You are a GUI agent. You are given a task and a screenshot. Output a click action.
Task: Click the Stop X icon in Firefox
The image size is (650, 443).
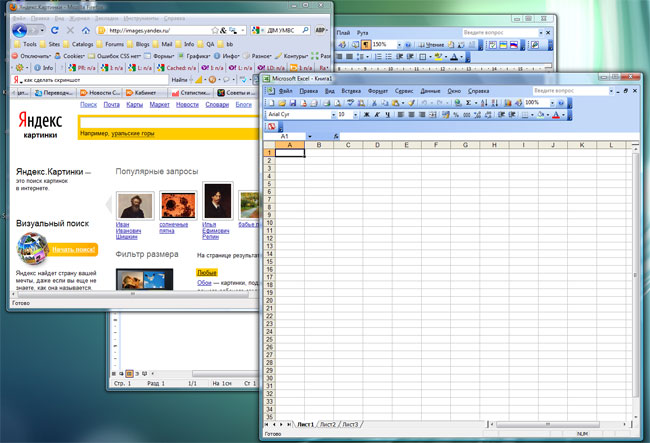coord(70,30)
